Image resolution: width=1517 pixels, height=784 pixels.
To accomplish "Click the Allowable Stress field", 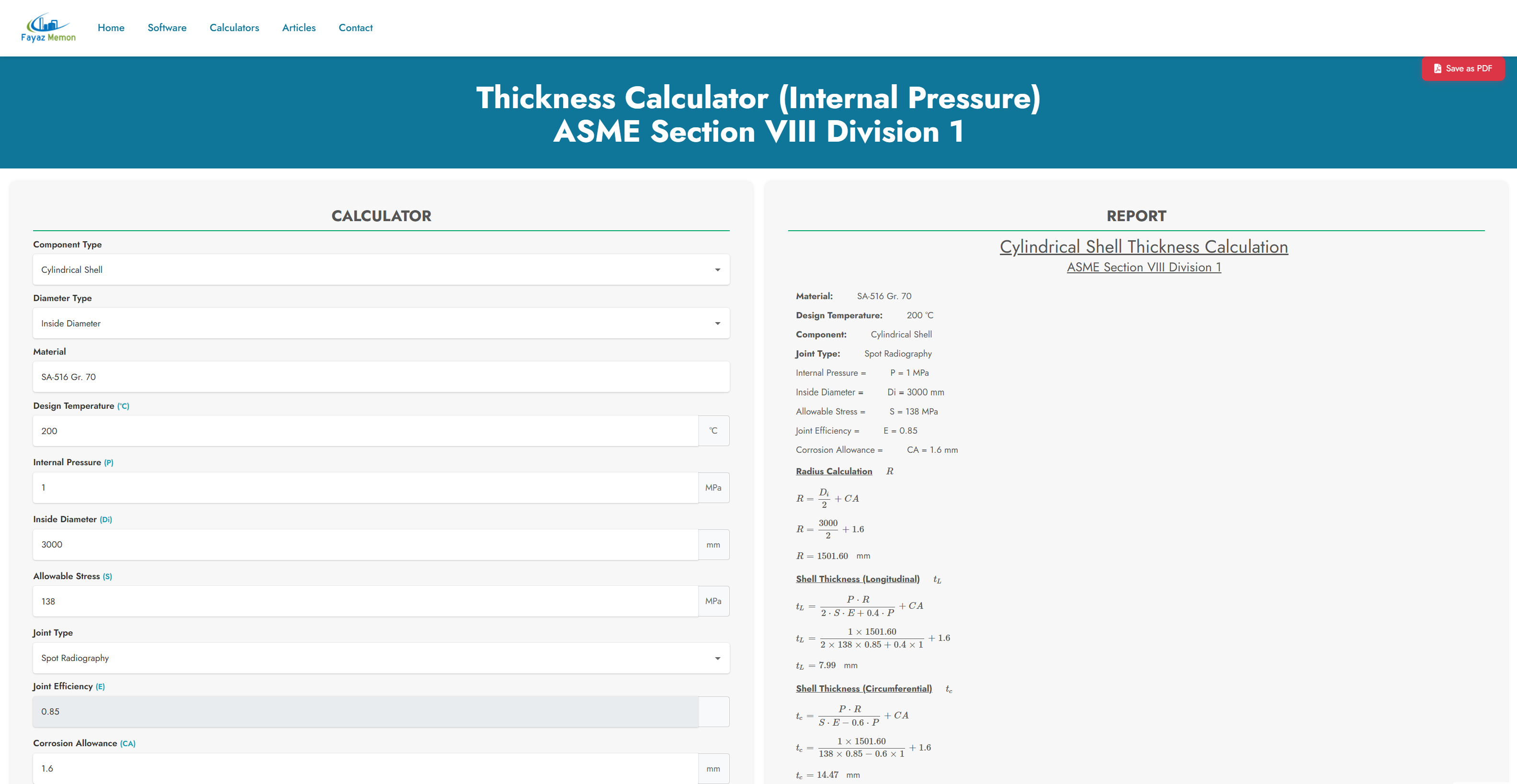I will pyautogui.click(x=365, y=601).
